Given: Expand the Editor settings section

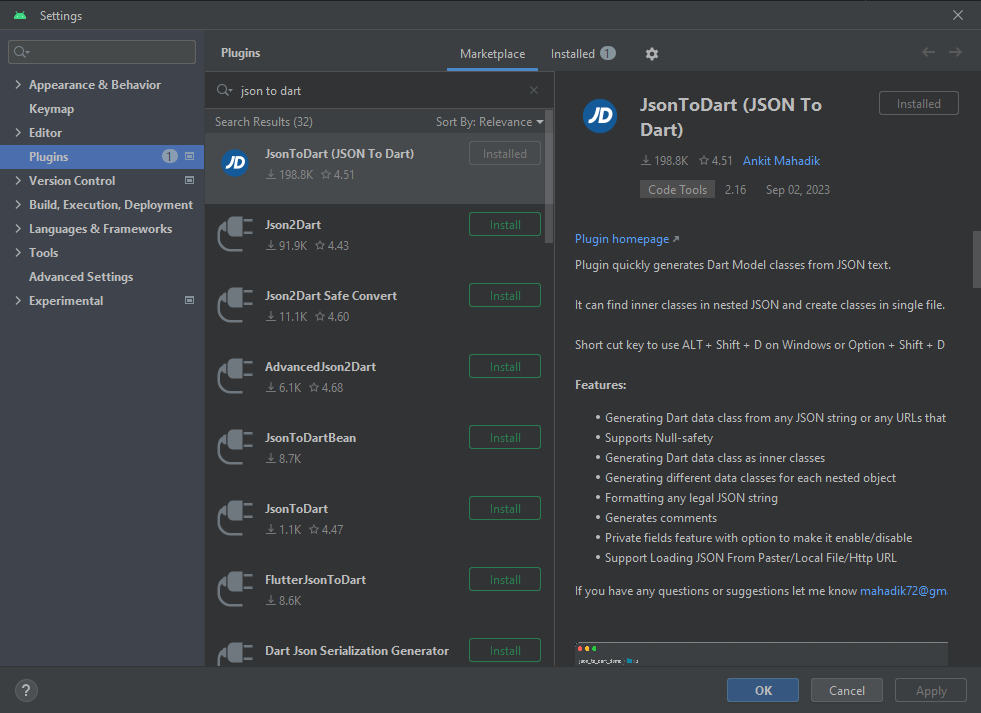Looking at the screenshot, I should coord(18,133).
